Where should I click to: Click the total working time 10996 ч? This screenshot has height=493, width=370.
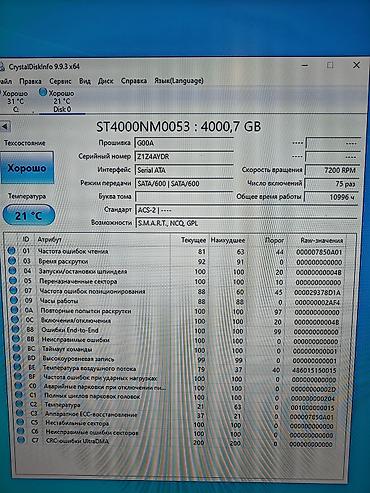coord(332,197)
